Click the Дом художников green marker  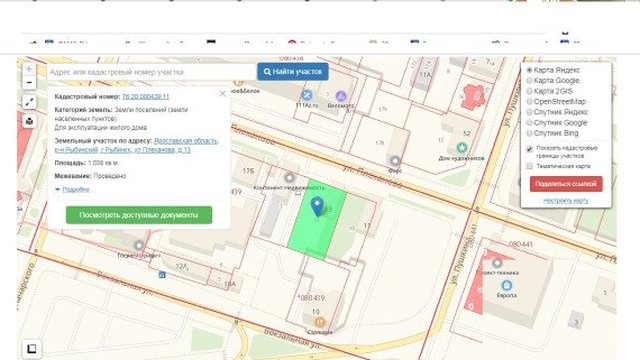(x=462, y=147)
